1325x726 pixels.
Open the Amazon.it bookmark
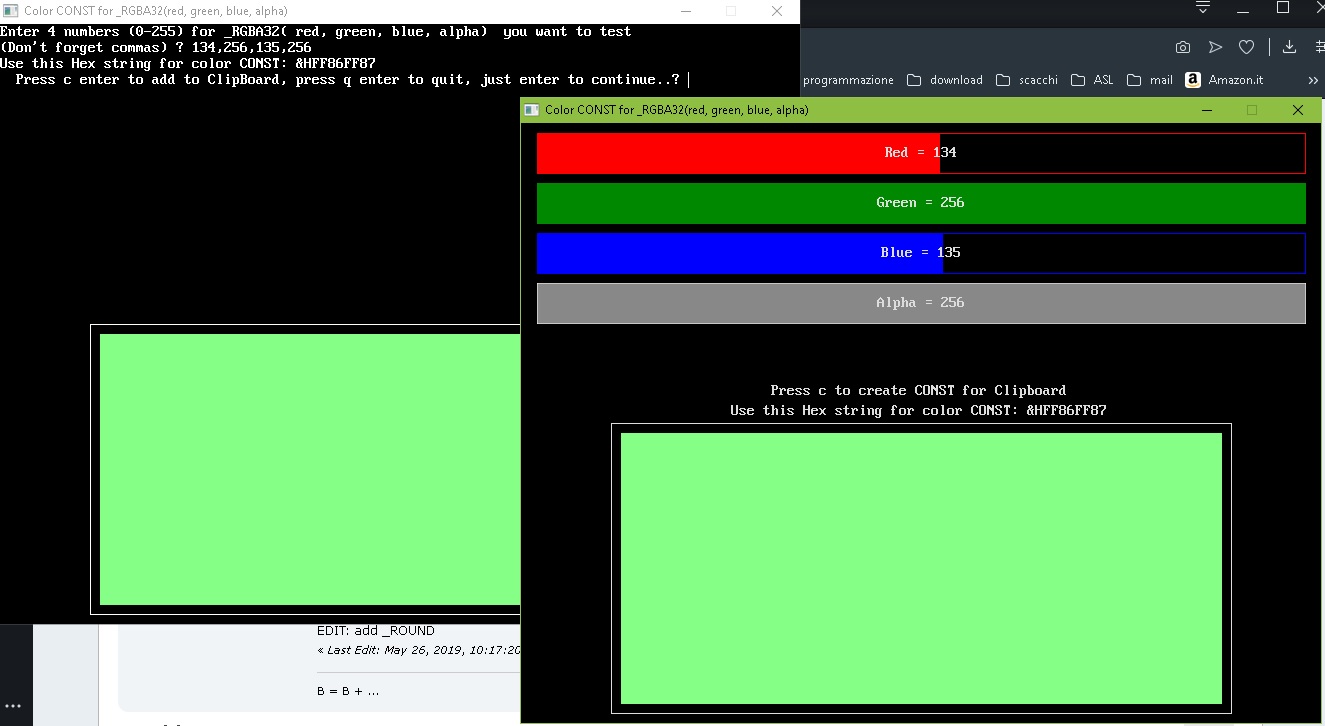pos(1224,80)
